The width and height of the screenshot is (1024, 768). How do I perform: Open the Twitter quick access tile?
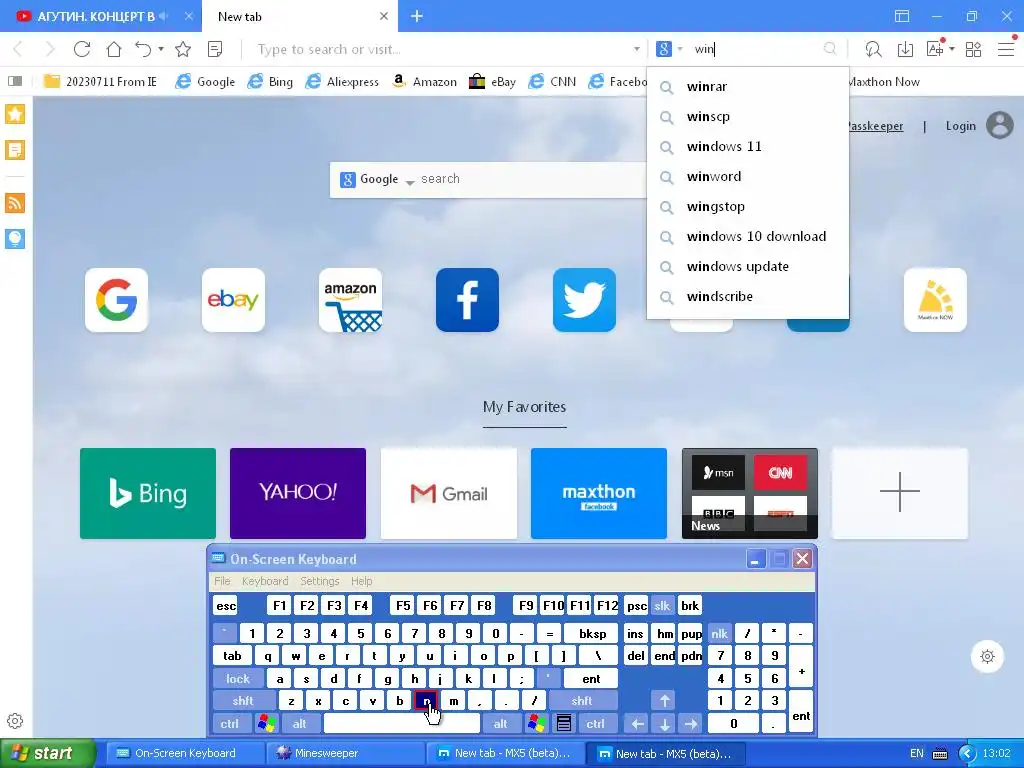(584, 300)
